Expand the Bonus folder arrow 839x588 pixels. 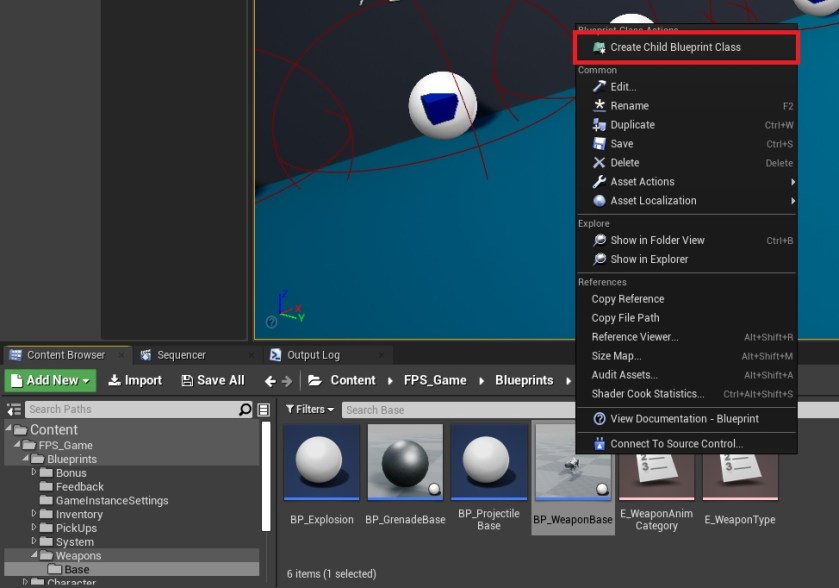(34, 473)
